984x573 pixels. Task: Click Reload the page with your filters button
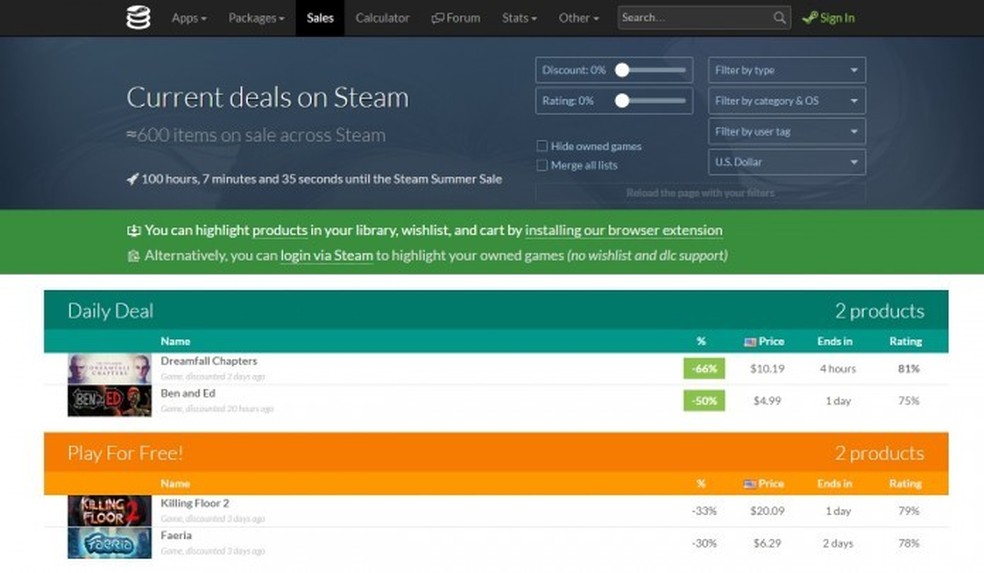[x=700, y=193]
